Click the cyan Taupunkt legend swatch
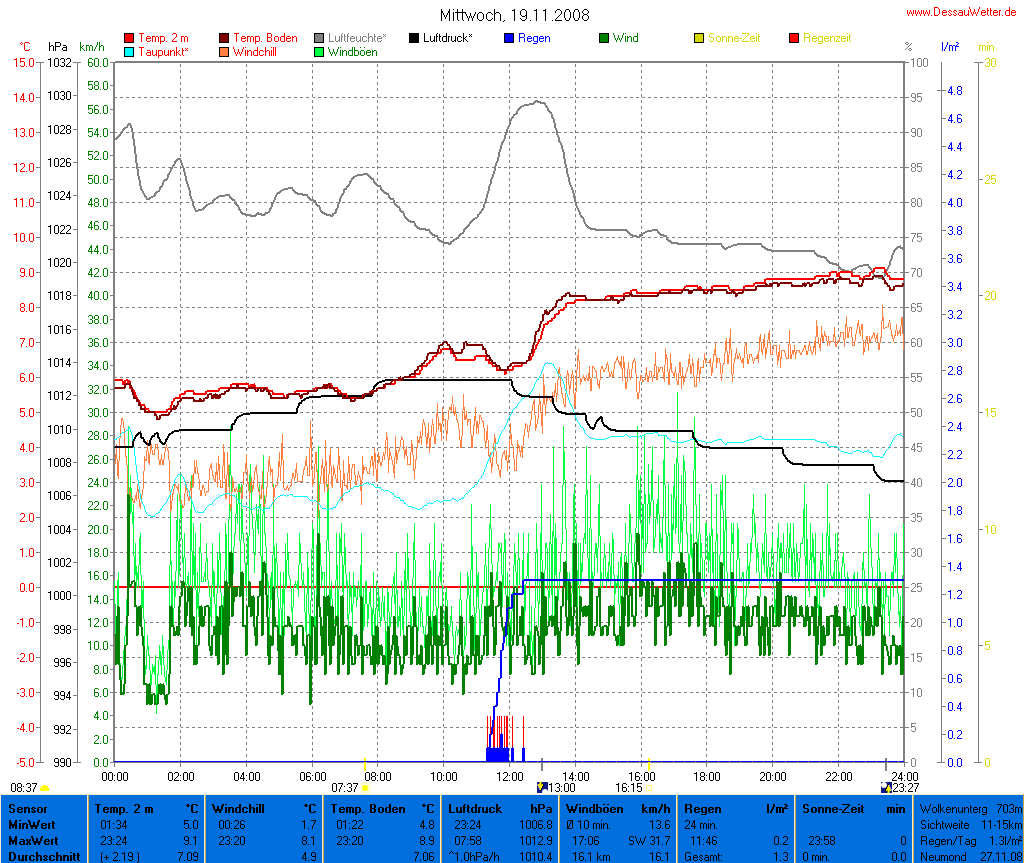1024x863 pixels. (130, 52)
